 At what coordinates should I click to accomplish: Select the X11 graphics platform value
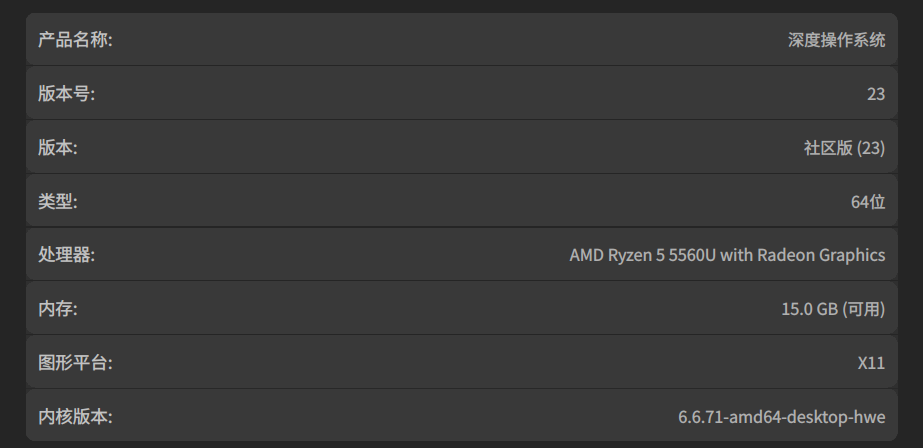click(x=871, y=363)
